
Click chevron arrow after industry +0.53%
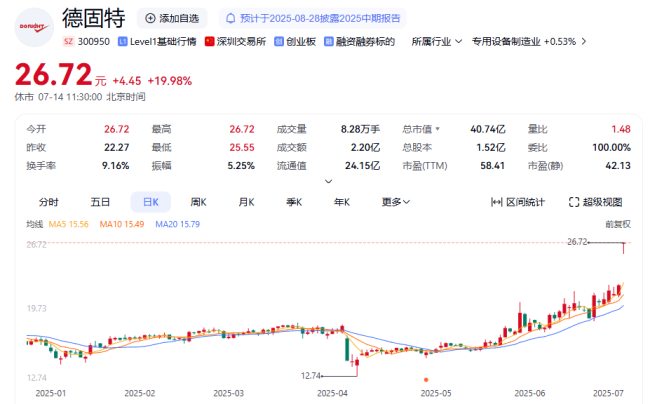(x=584, y=41)
